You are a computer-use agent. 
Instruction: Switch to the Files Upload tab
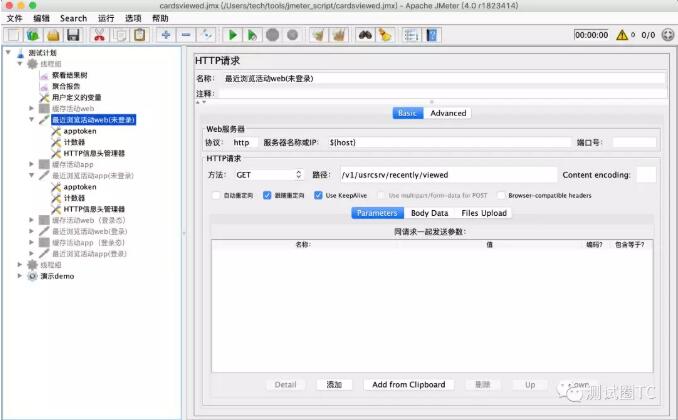point(484,213)
